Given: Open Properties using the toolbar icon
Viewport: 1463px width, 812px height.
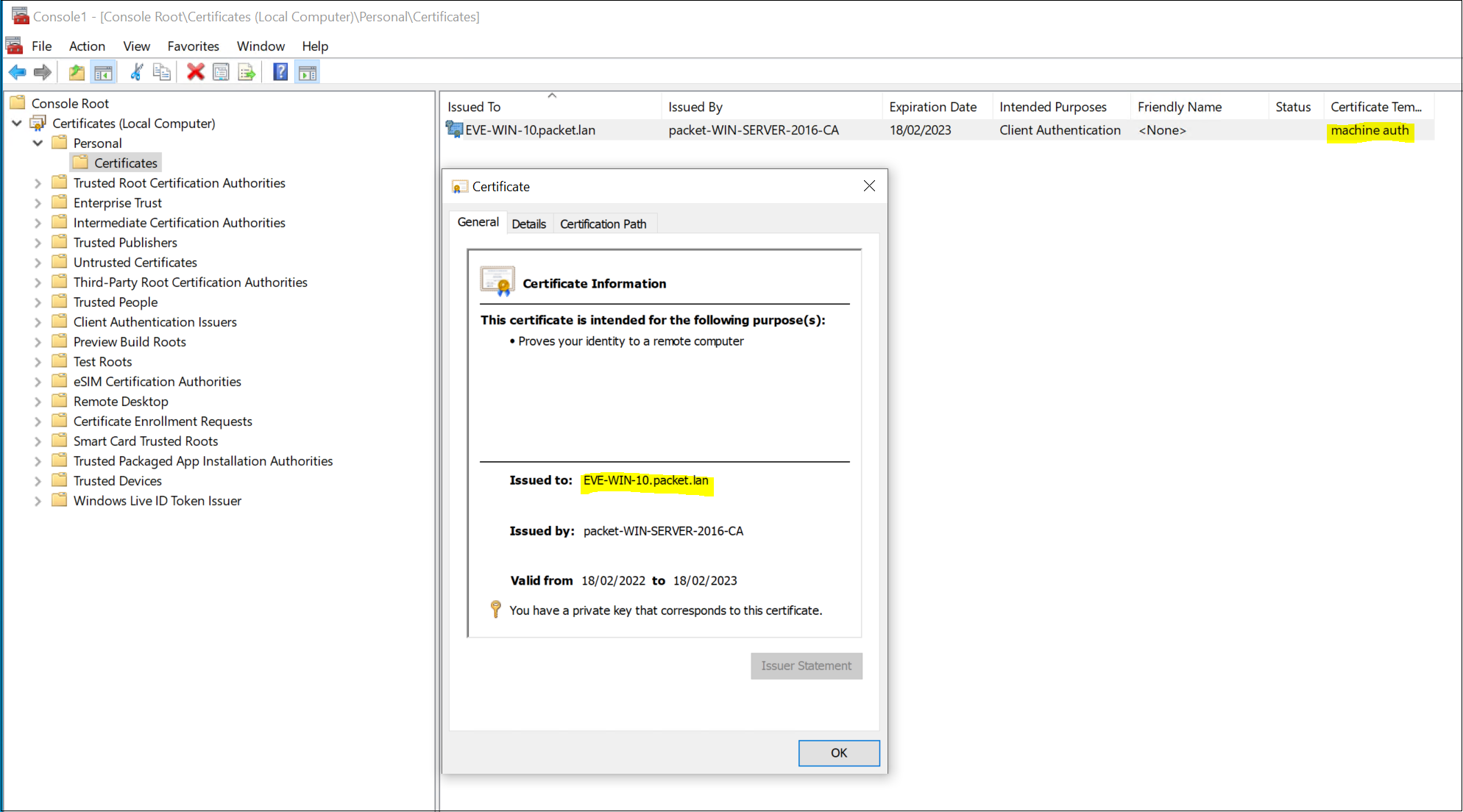Looking at the screenshot, I should (221, 71).
